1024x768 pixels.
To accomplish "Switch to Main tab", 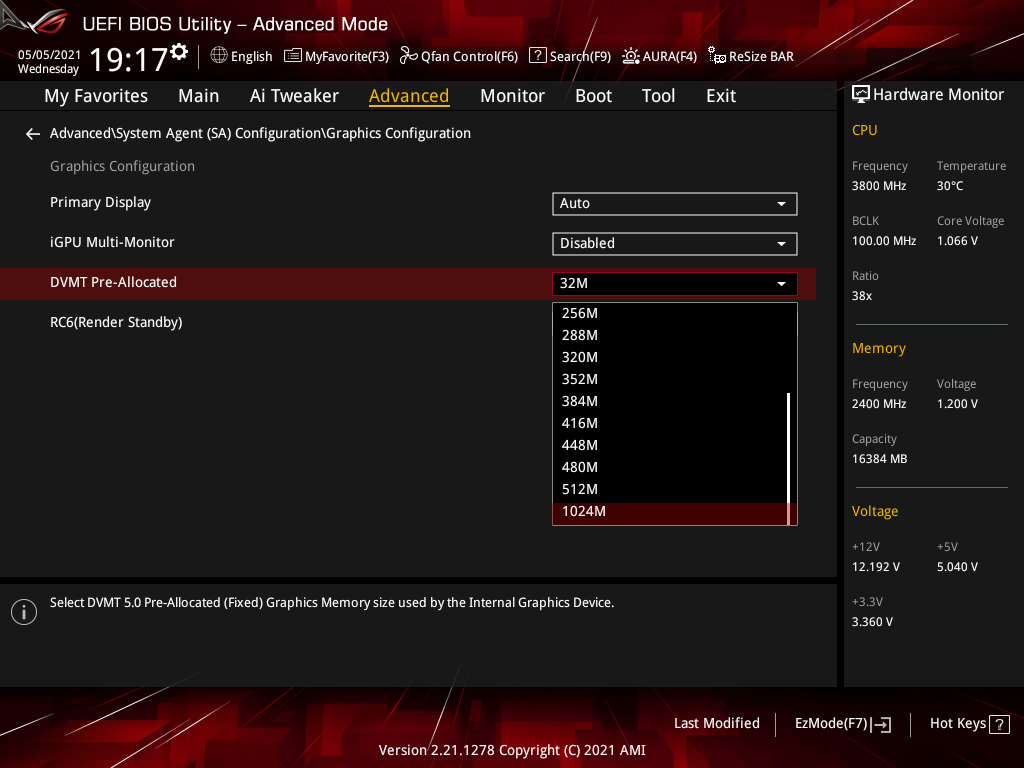I will [x=199, y=96].
